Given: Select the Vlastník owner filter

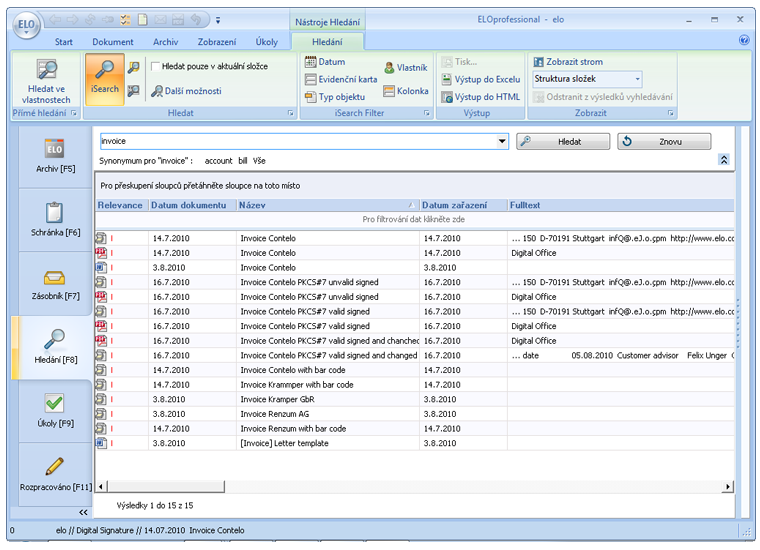Looking at the screenshot, I should click(x=406, y=68).
